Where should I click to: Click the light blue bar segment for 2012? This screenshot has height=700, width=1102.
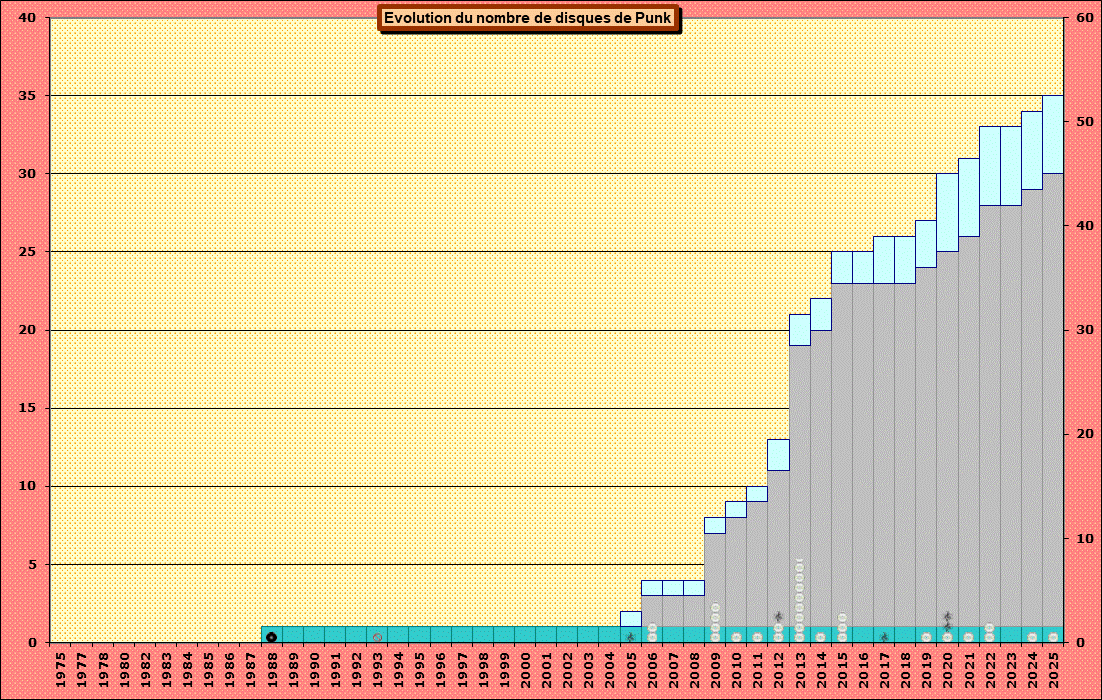778,455
